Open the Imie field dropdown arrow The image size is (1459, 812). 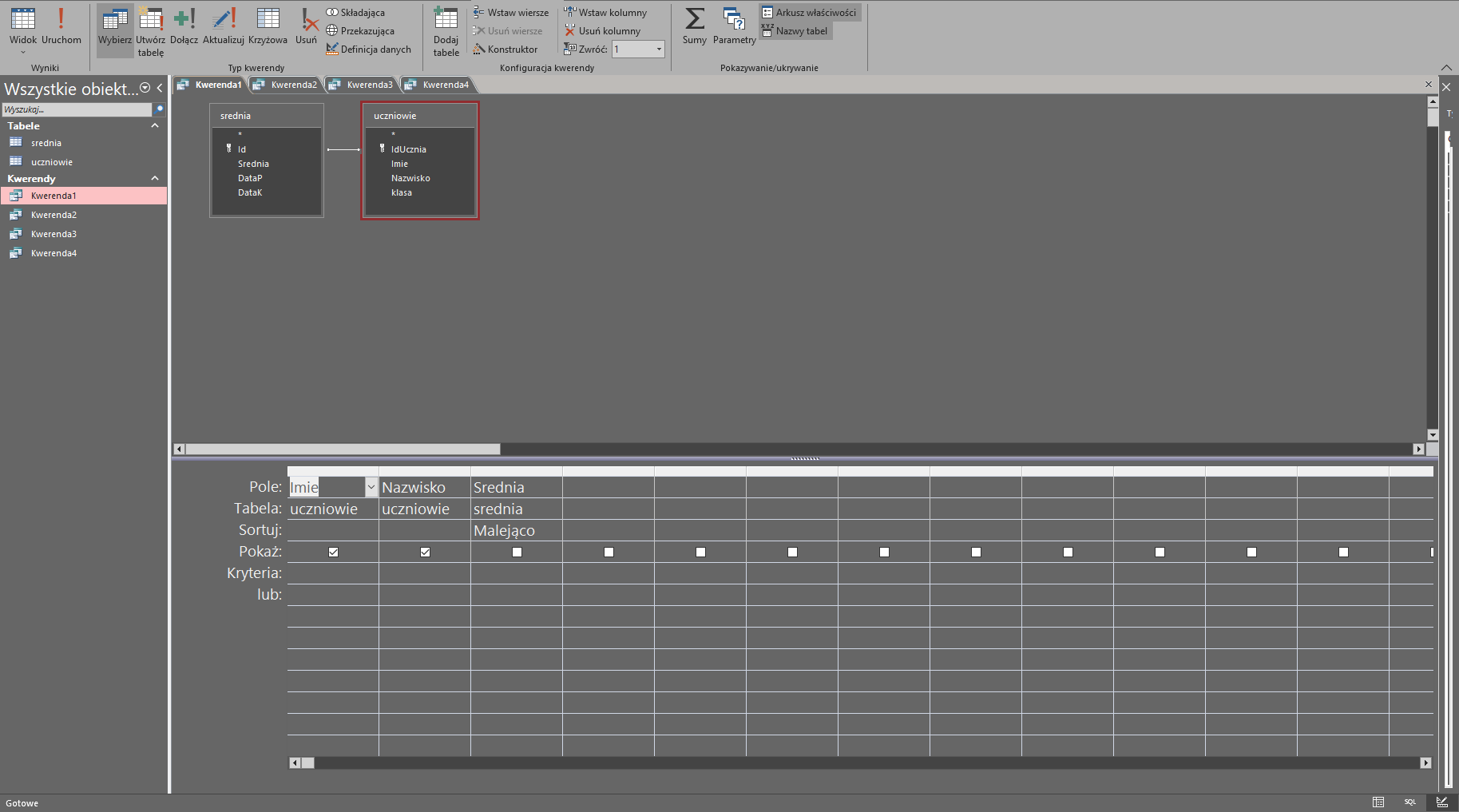pos(371,487)
